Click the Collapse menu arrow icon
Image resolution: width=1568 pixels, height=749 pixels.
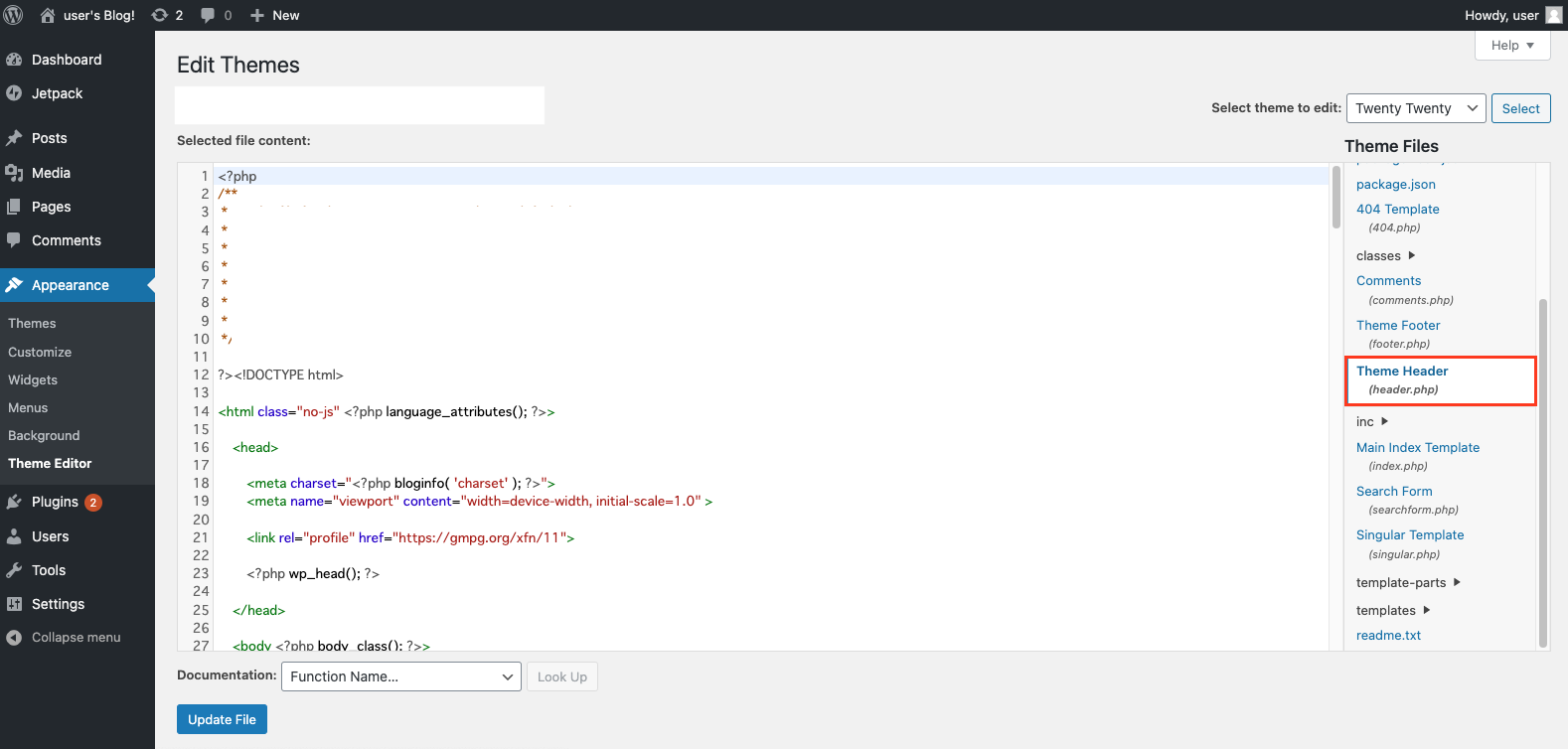(x=14, y=638)
